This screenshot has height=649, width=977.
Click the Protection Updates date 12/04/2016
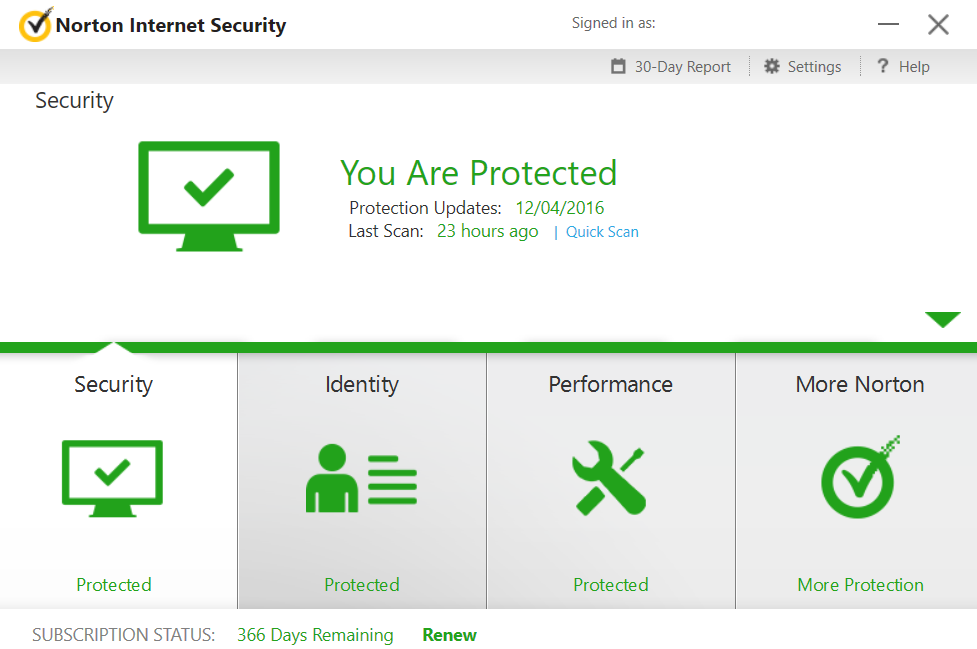tap(560, 207)
